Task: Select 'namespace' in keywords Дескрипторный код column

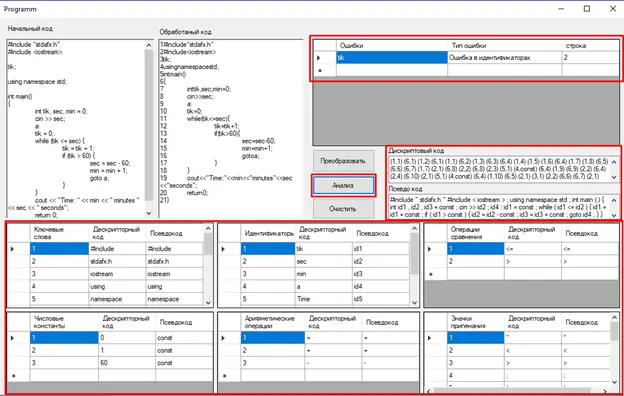Action: (117, 299)
